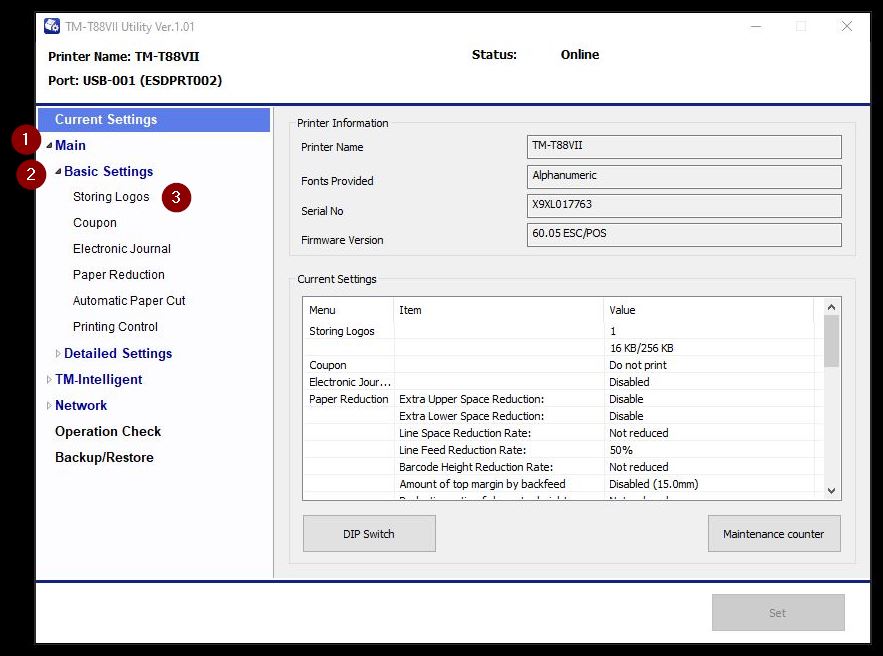The image size is (883, 656).
Task: Open Storing Logos settings
Action: pos(111,197)
